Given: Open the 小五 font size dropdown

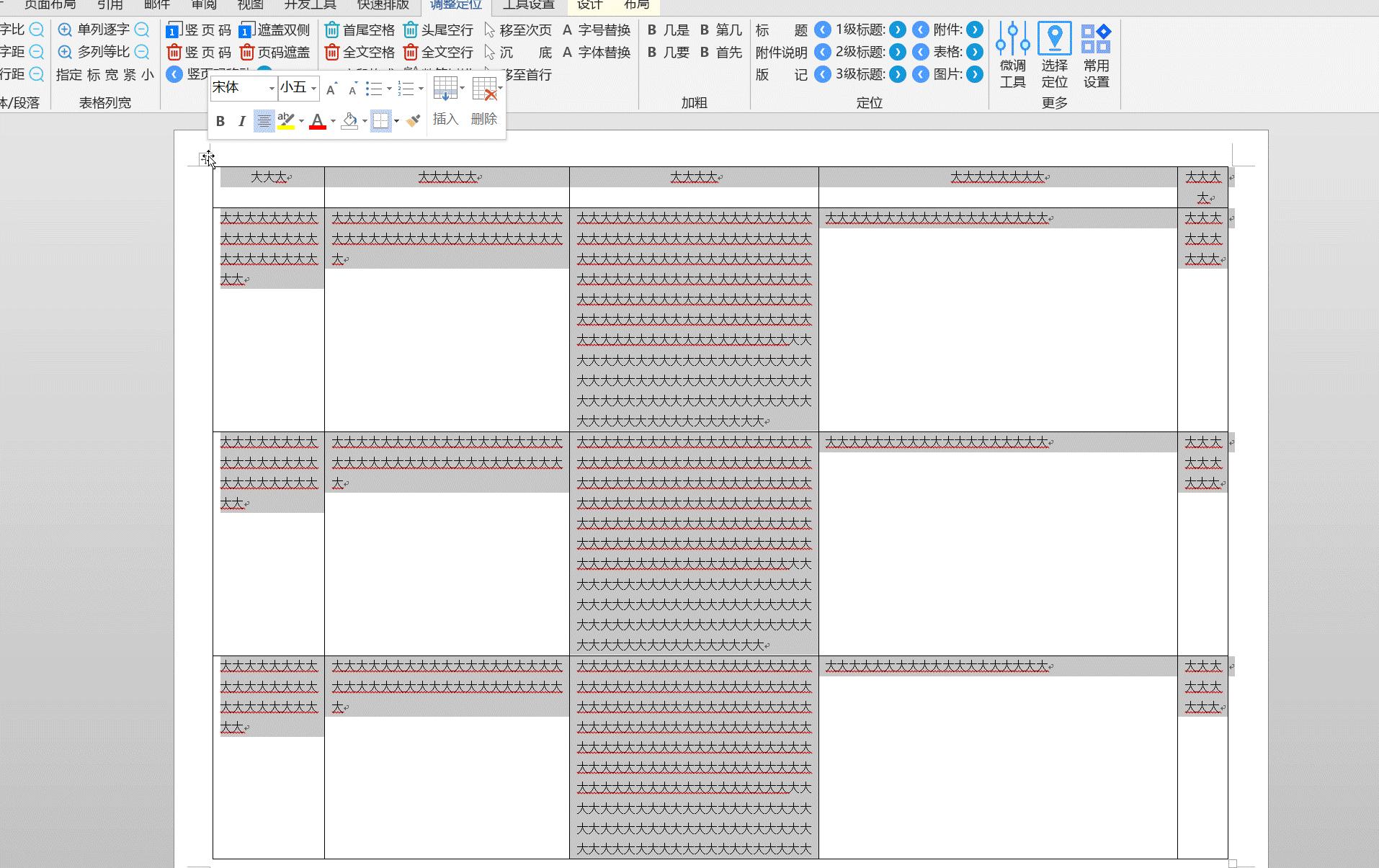Looking at the screenshot, I should (313, 89).
